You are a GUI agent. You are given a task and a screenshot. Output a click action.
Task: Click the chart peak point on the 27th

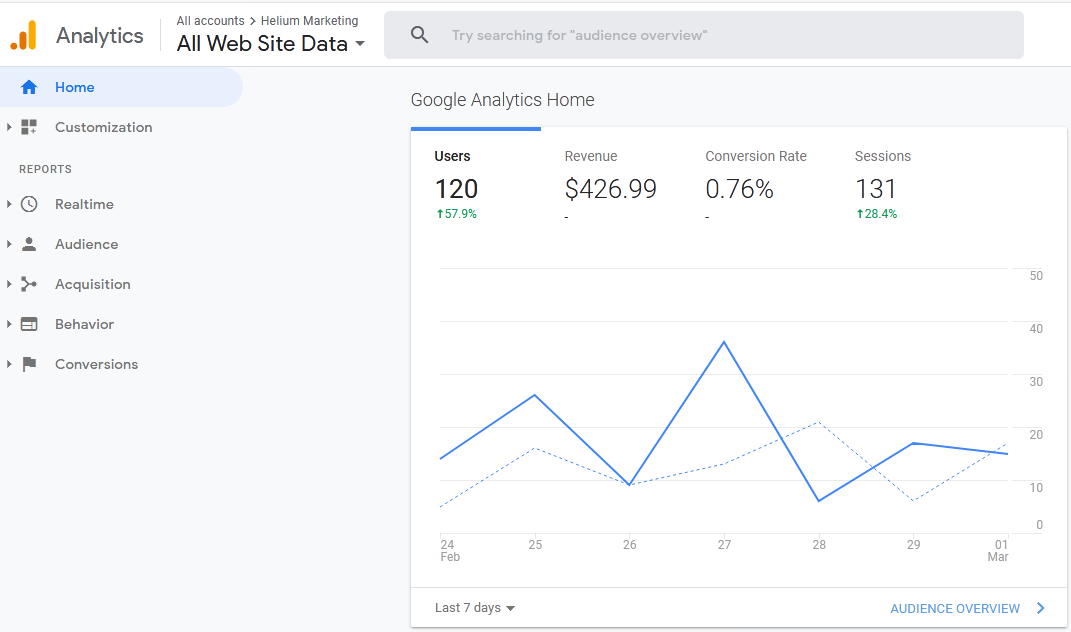point(724,342)
